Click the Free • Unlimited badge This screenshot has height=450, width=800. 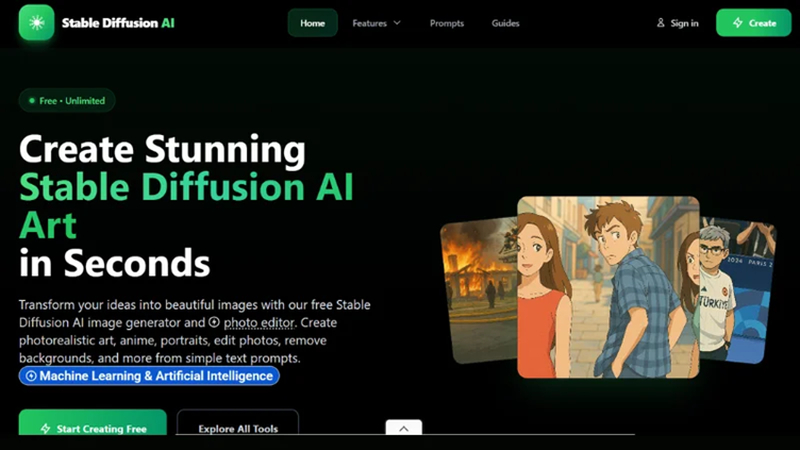click(67, 101)
